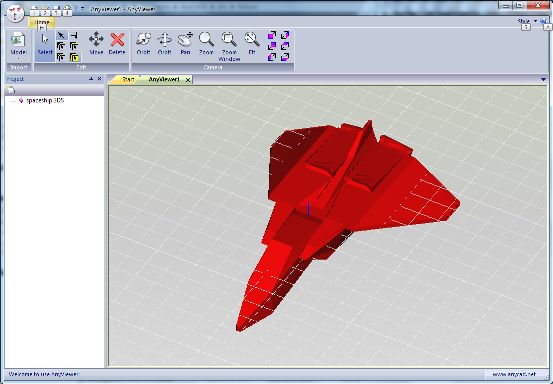Image resolution: width=553 pixels, height=384 pixels.
Task: Click the red X Delete button
Action: point(117,43)
